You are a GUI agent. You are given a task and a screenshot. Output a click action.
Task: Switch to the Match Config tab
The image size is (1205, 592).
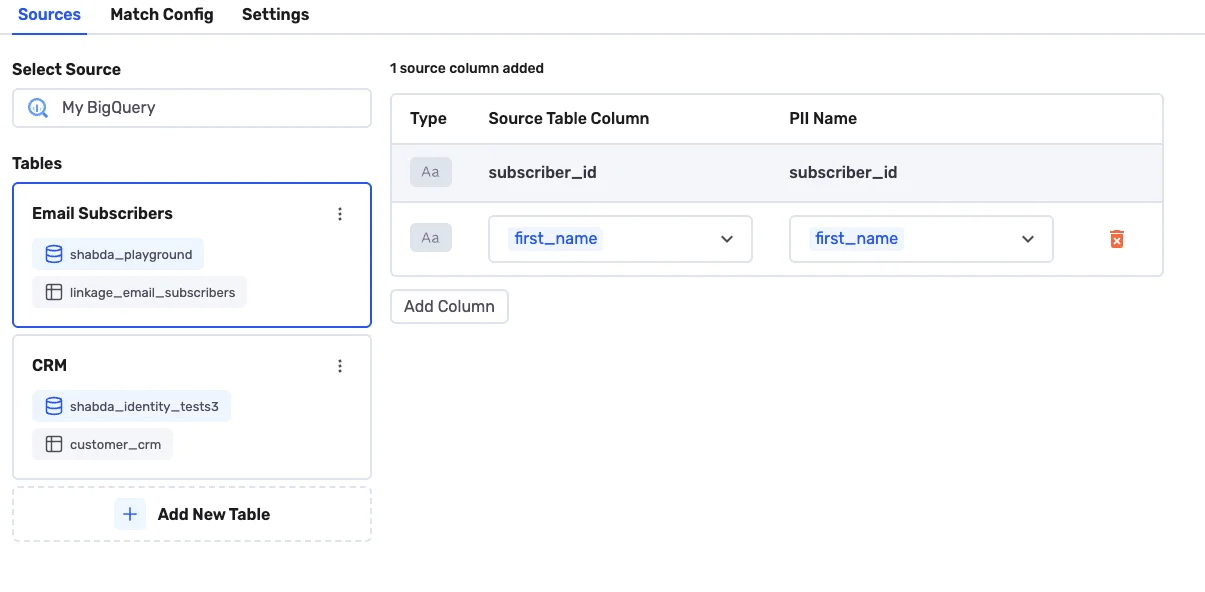161,15
